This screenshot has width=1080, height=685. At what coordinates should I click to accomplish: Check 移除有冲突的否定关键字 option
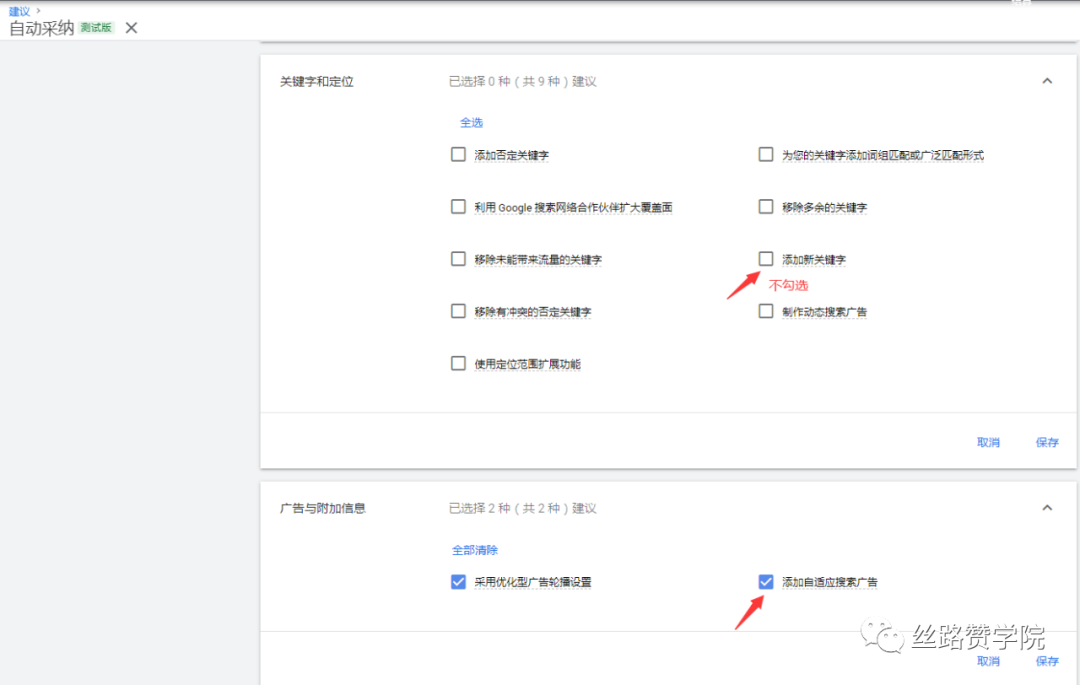[x=458, y=311]
